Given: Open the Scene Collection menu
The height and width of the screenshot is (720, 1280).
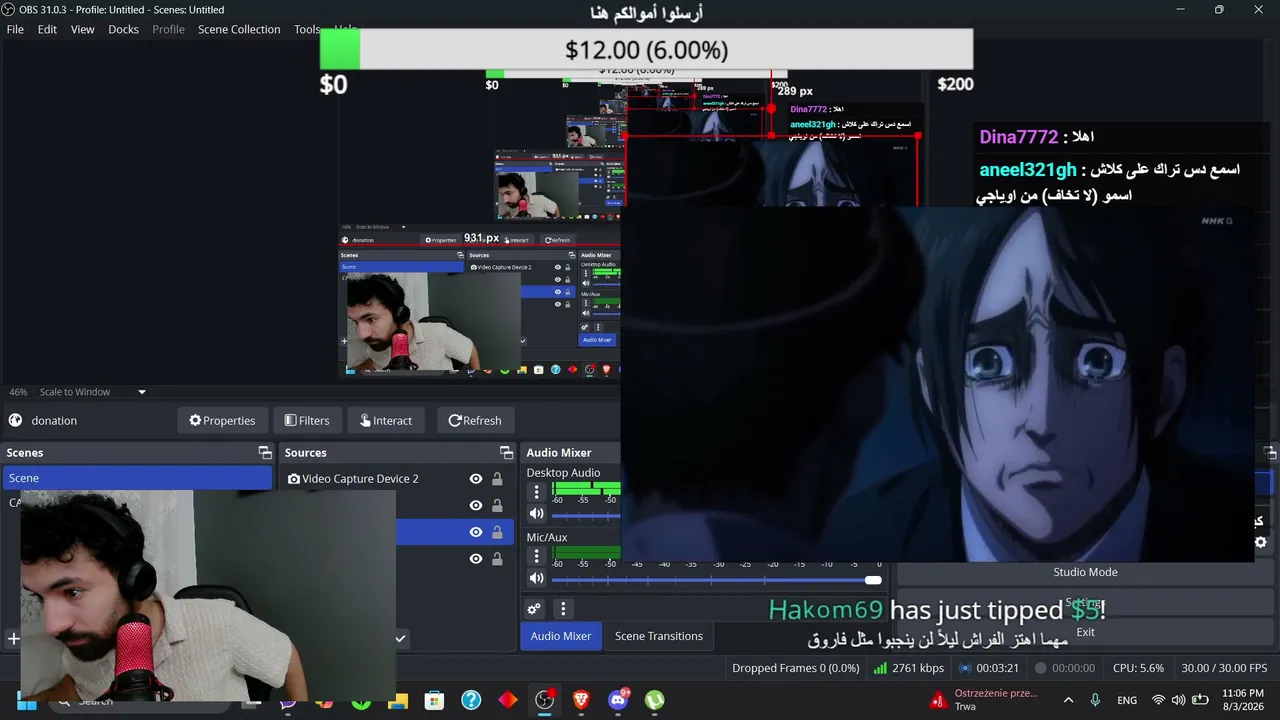Looking at the screenshot, I should click(239, 29).
